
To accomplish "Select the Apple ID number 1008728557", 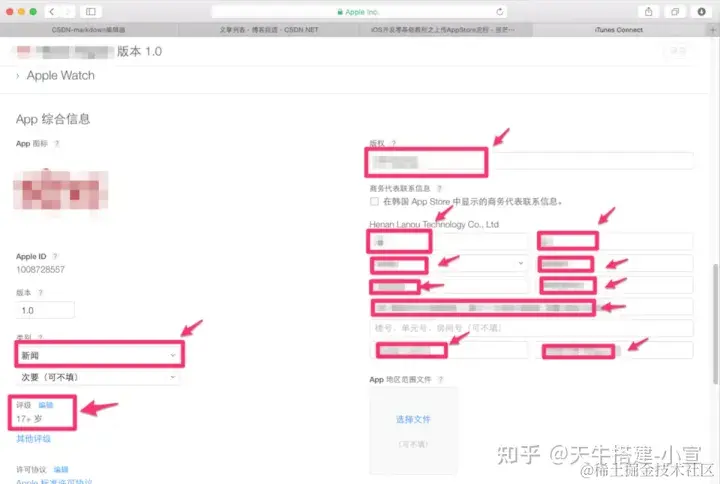I will [x=40, y=270].
